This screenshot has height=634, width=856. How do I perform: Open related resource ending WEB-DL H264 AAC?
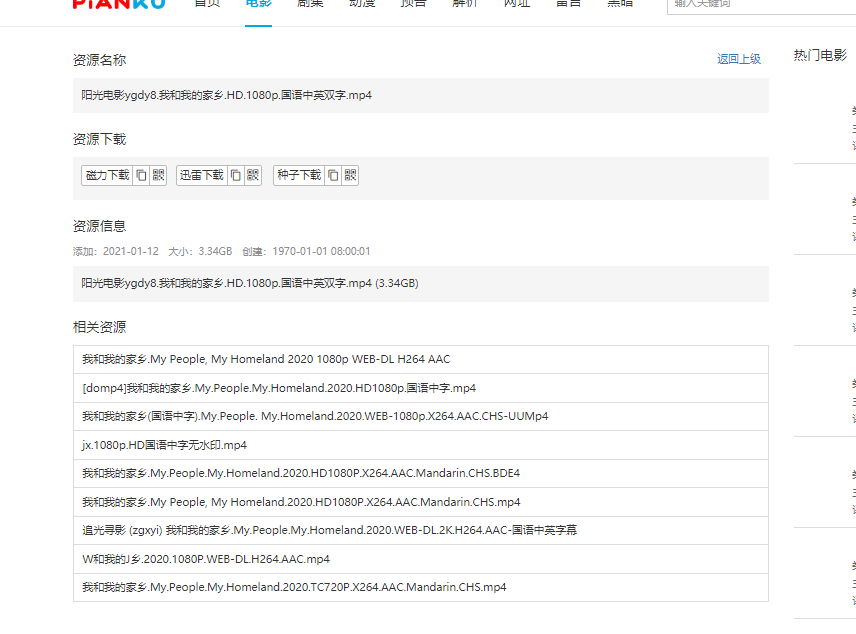pyautogui.click(x=421, y=359)
